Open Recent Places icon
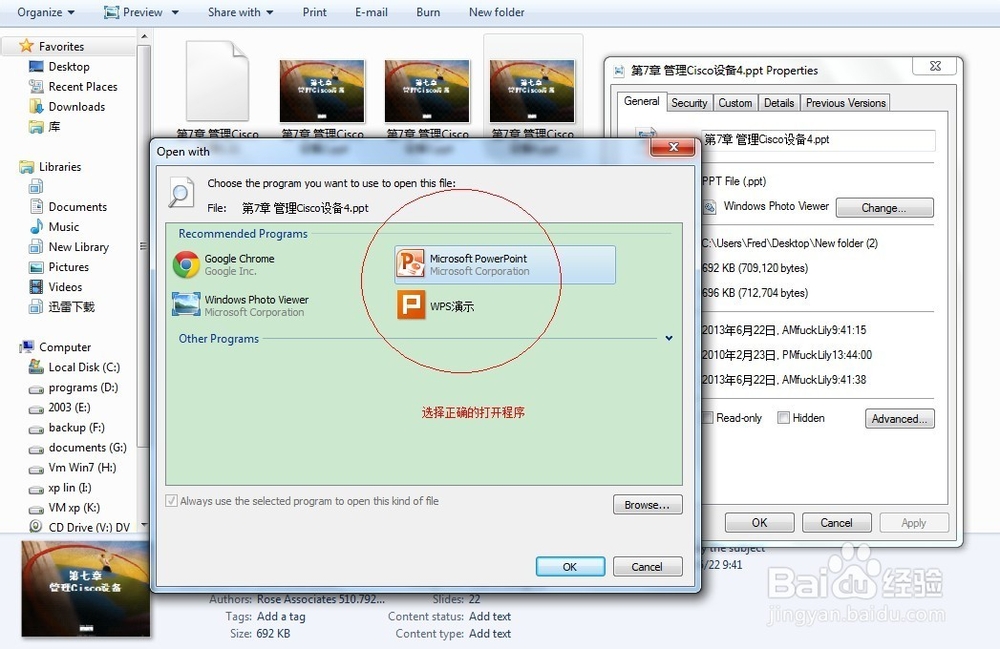 (36, 86)
